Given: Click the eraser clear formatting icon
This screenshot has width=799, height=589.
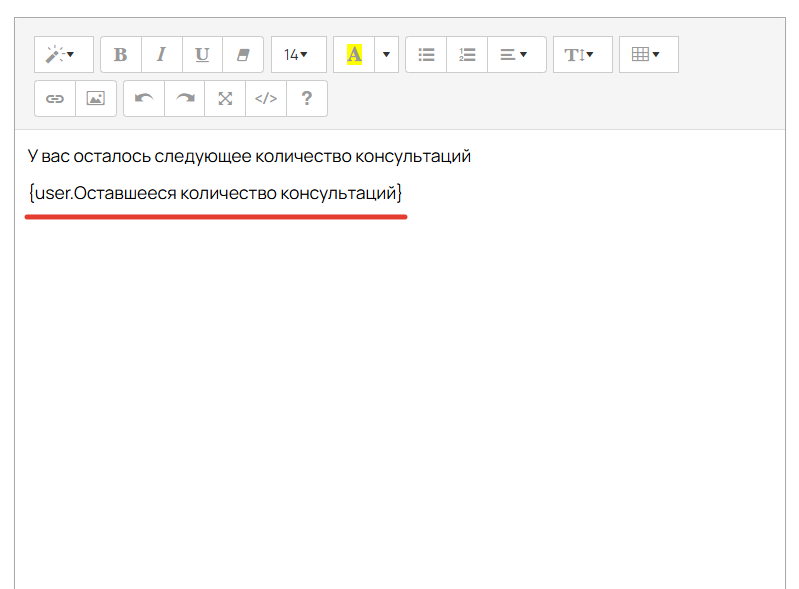Looking at the screenshot, I should pyautogui.click(x=243, y=55).
